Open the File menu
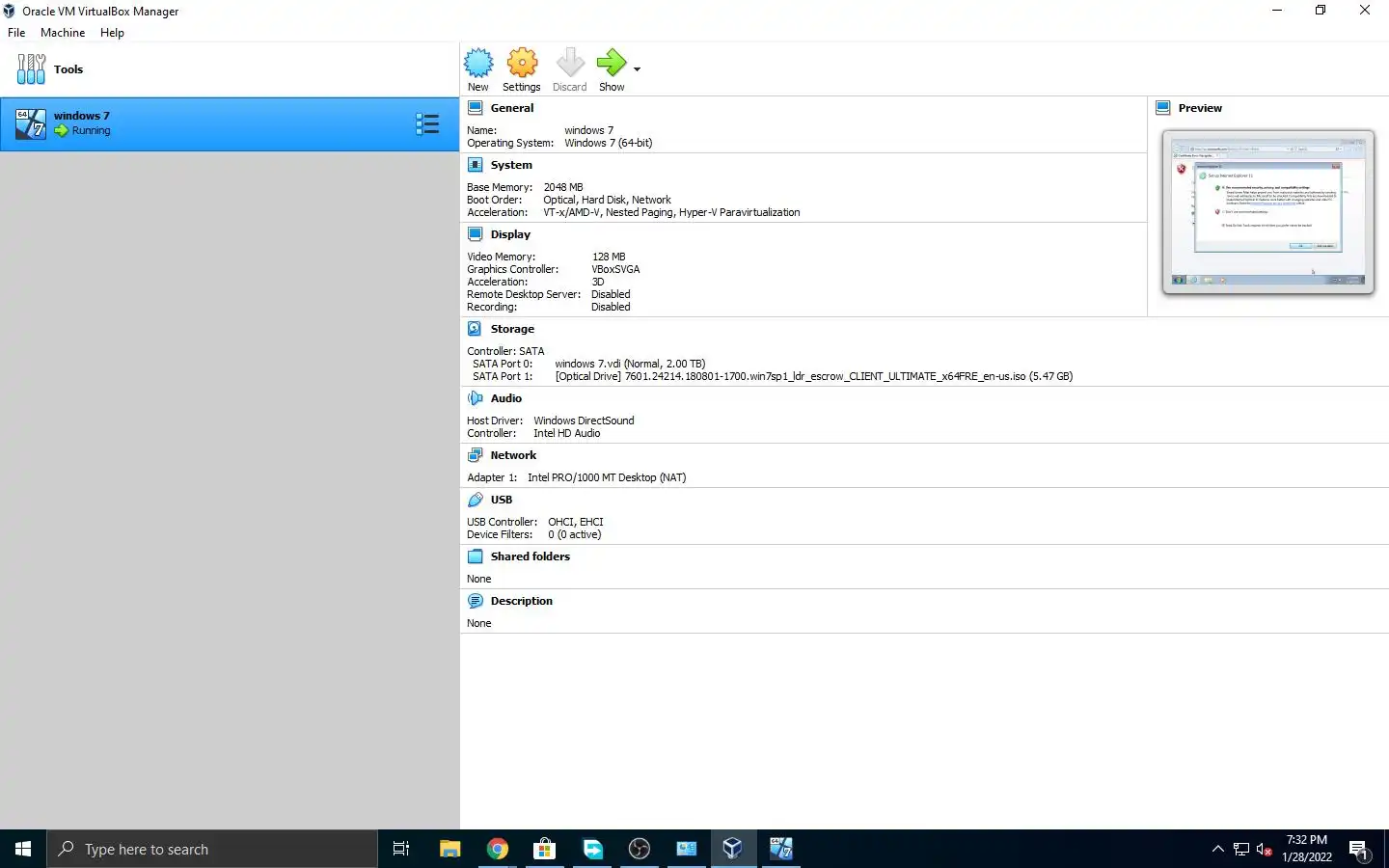Image resolution: width=1389 pixels, height=868 pixels. pyautogui.click(x=16, y=33)
